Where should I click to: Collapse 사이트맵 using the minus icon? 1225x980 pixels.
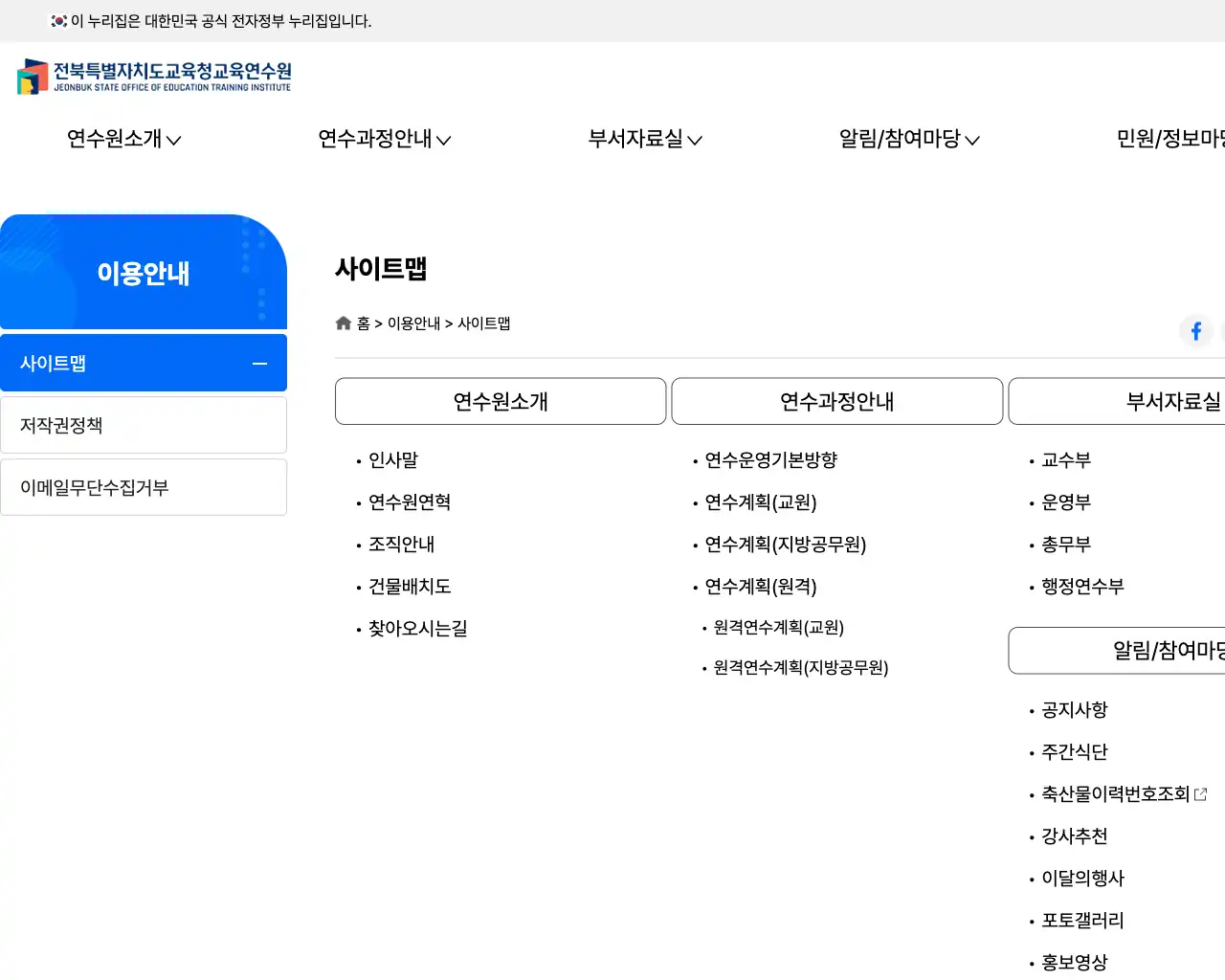click(258, 363)
